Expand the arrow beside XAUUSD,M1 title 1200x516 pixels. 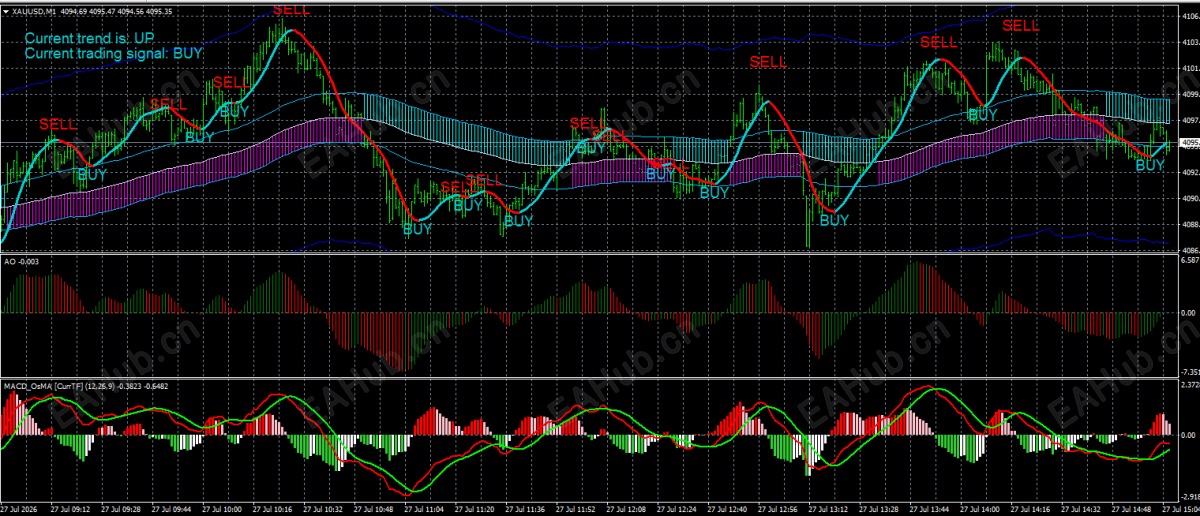[6, 11]
